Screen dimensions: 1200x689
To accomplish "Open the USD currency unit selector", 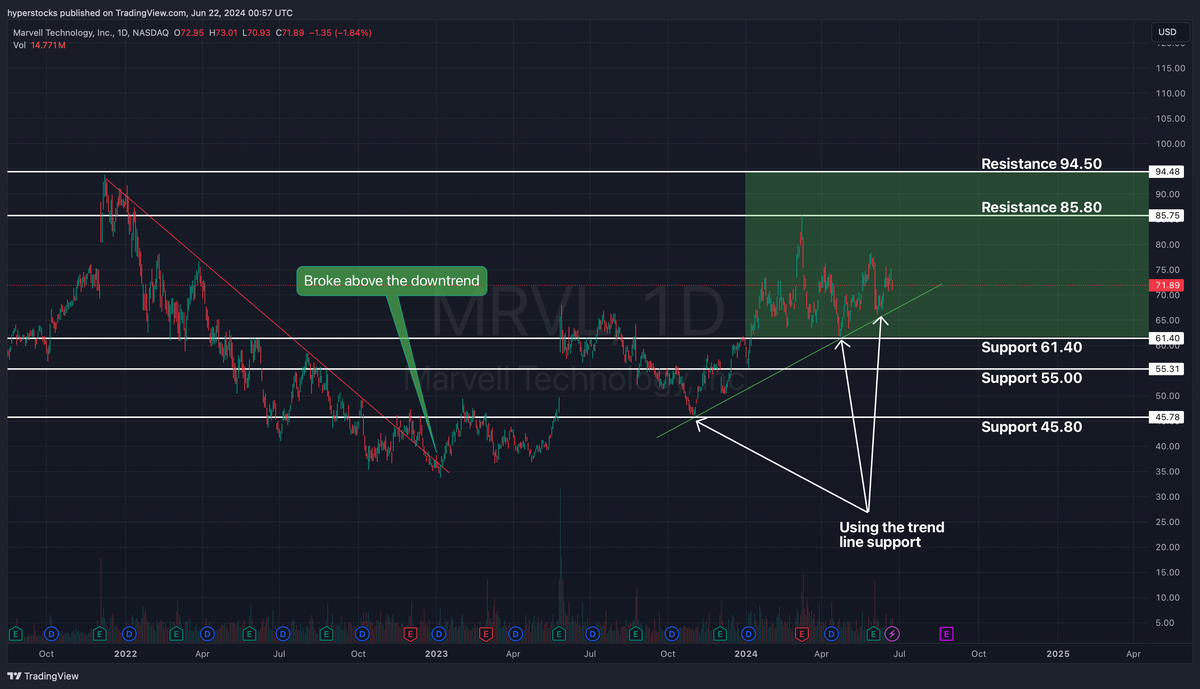I will coord(1166,32).
